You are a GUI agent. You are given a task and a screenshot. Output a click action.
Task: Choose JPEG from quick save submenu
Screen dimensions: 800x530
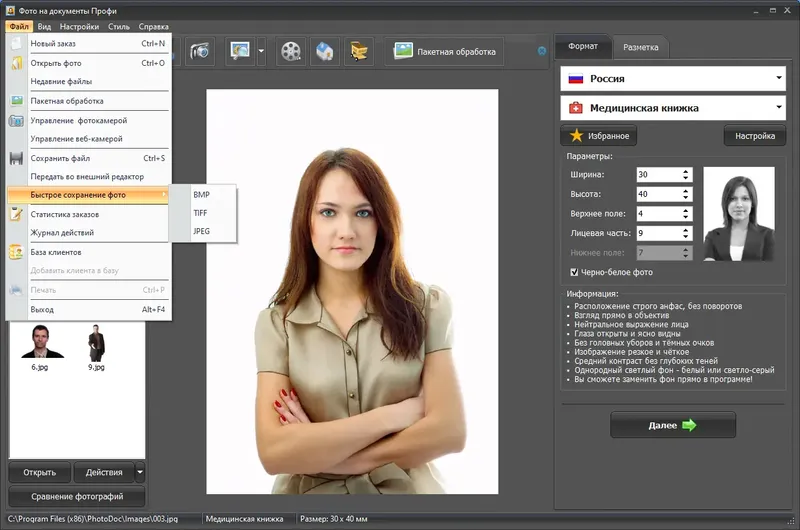(x=202, y=231)
